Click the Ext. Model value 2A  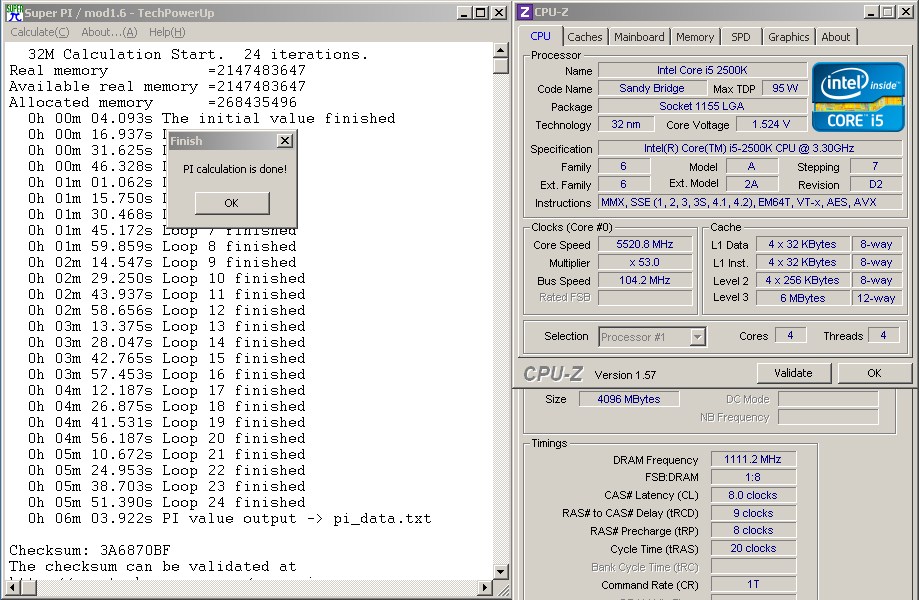751,185
